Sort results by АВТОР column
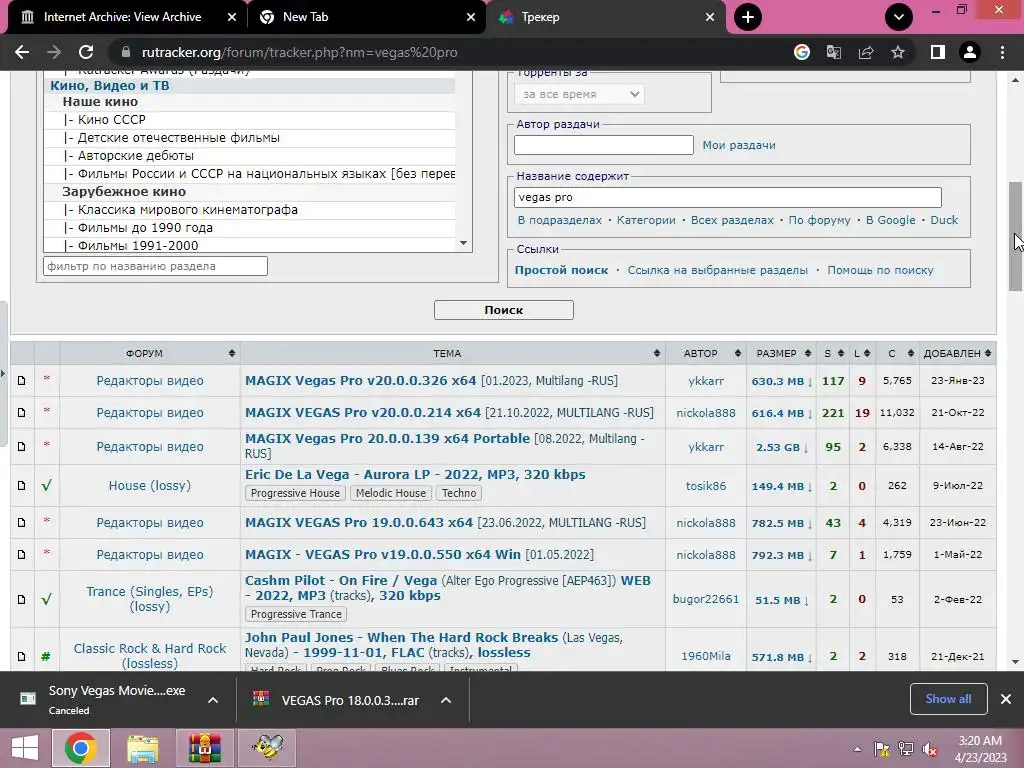The image size is (1024, 768). (x=706, y=353)
